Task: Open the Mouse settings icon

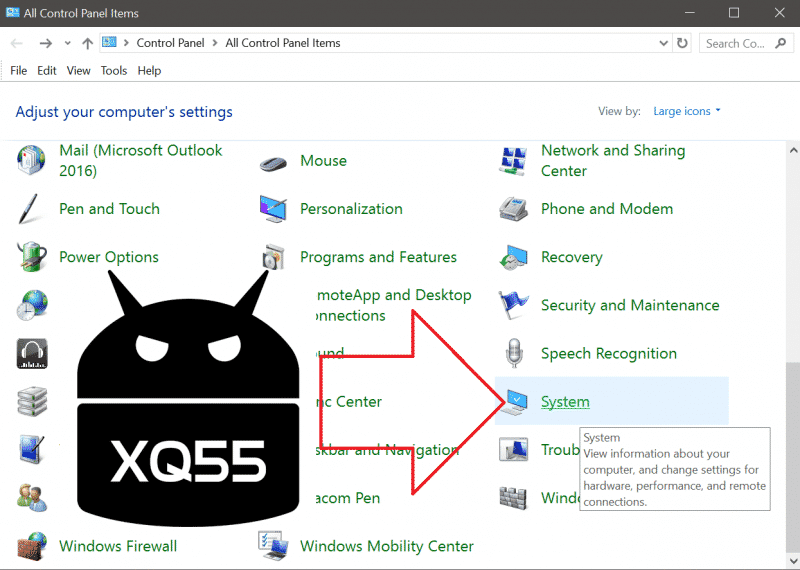Action: [x=274, y=162]
